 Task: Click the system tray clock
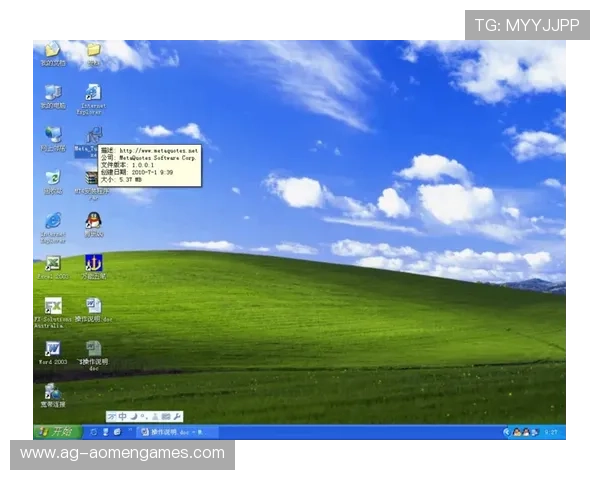click(x=551, y=432)
